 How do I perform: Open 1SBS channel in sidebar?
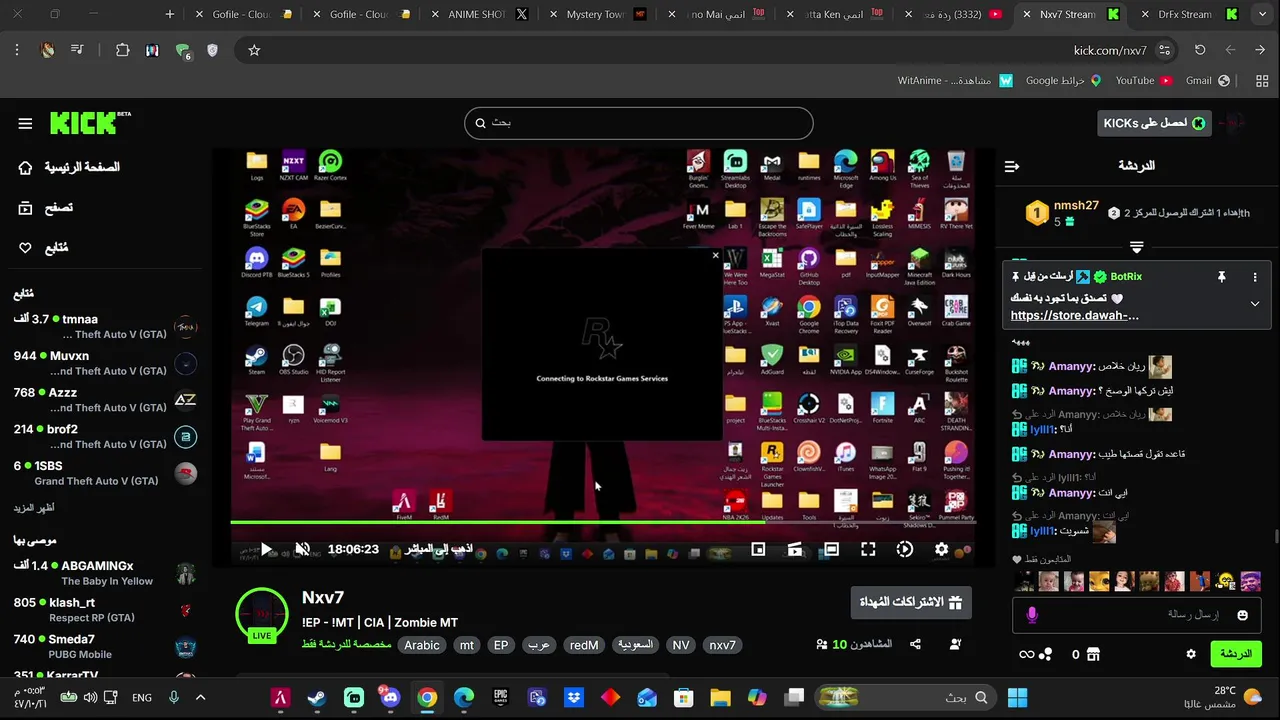coord(105,473)
